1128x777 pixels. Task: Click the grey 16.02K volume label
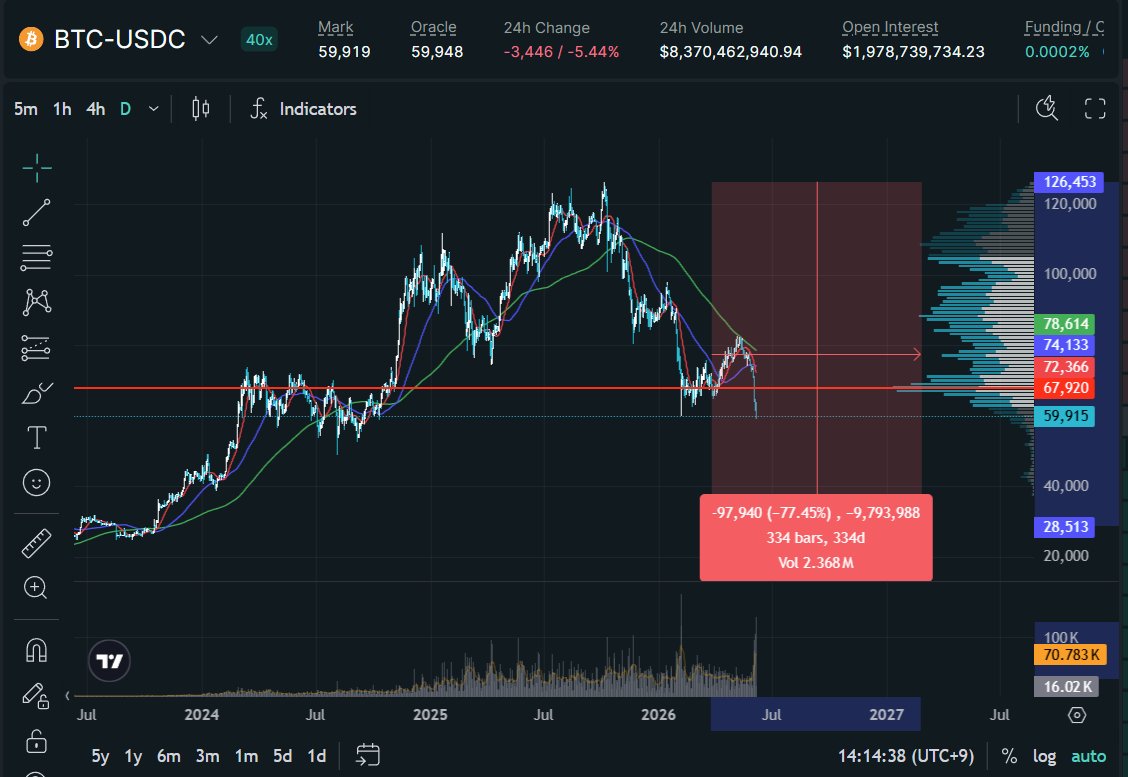pyautogui.click(x=1067, y=686)
